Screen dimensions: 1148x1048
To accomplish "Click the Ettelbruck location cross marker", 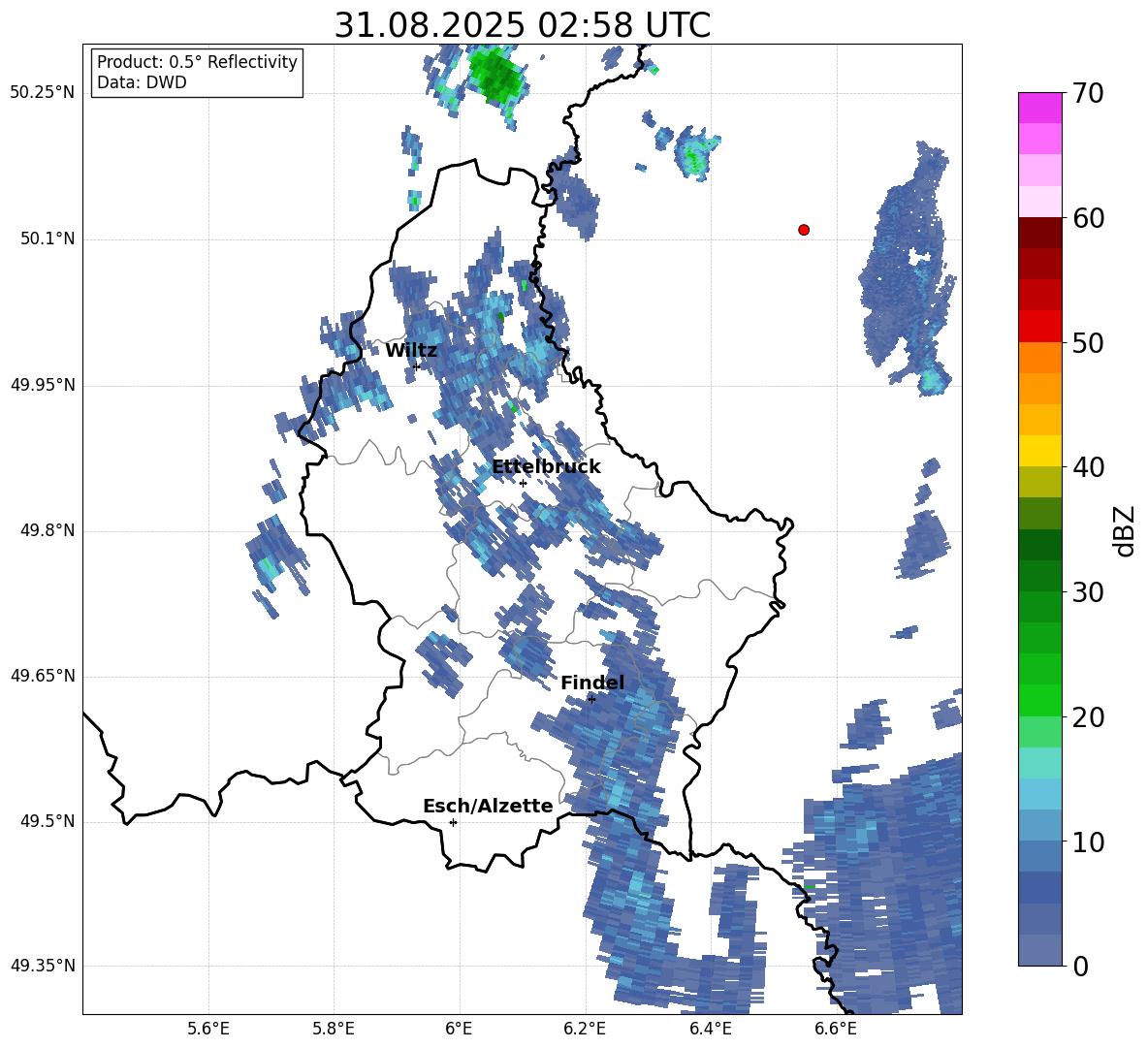I will tap(523, 483).
